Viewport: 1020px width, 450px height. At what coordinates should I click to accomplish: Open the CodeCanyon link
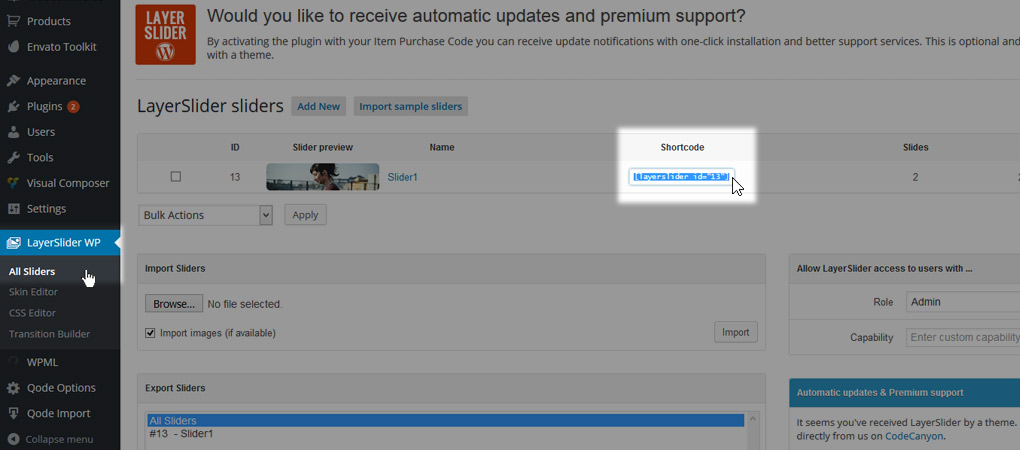pyautogui.click(x=915, y=436)
